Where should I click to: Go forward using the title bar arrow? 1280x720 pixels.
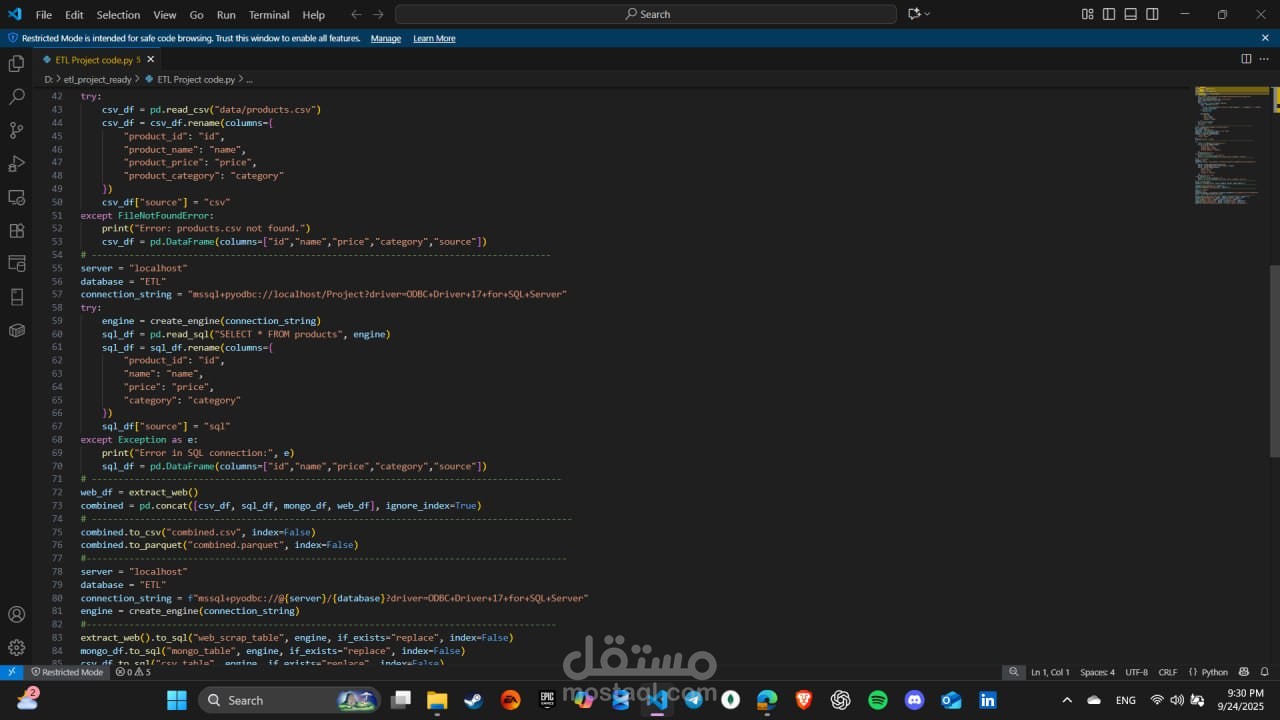378,14
